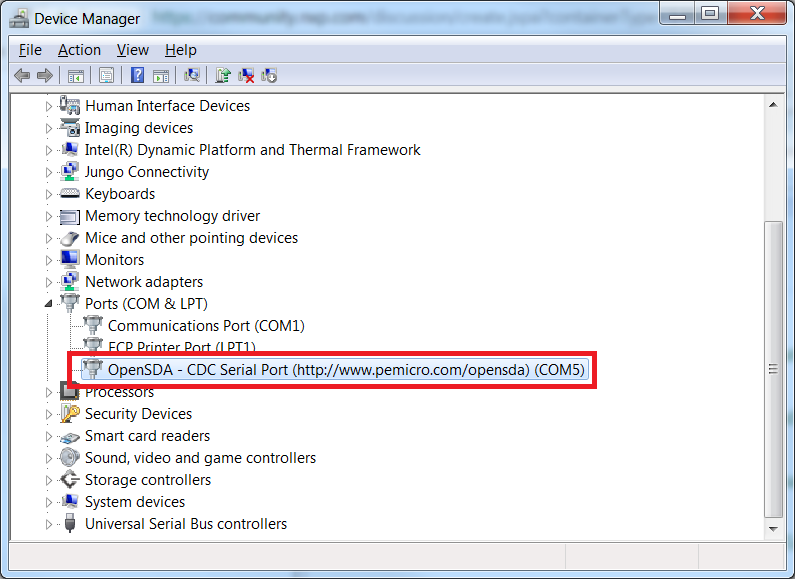This screenshot has height=579, width=795.
Task: Select the Processors label
Action: [119, 392]
